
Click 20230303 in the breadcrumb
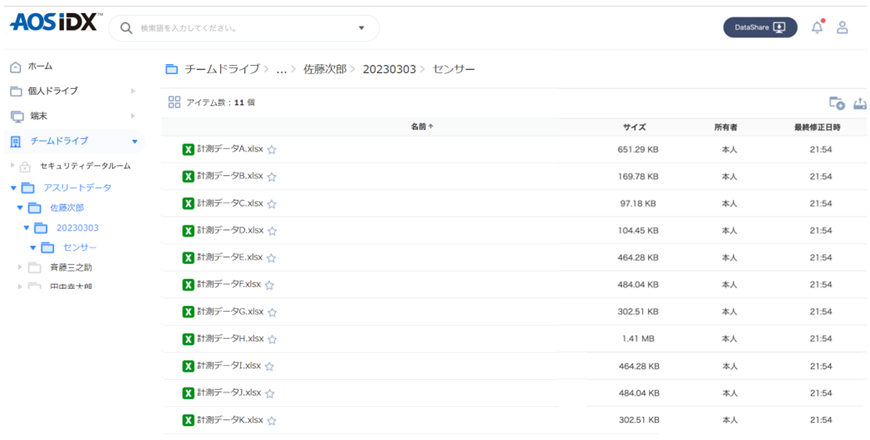390,69
